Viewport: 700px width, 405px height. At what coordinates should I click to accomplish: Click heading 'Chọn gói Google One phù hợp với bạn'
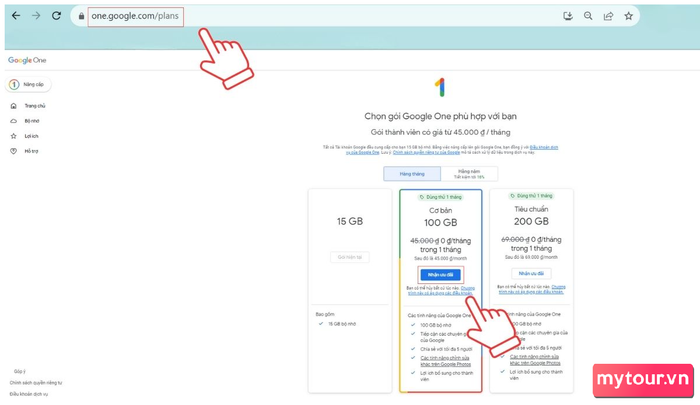pyautogui.click(x=440, y=116)
